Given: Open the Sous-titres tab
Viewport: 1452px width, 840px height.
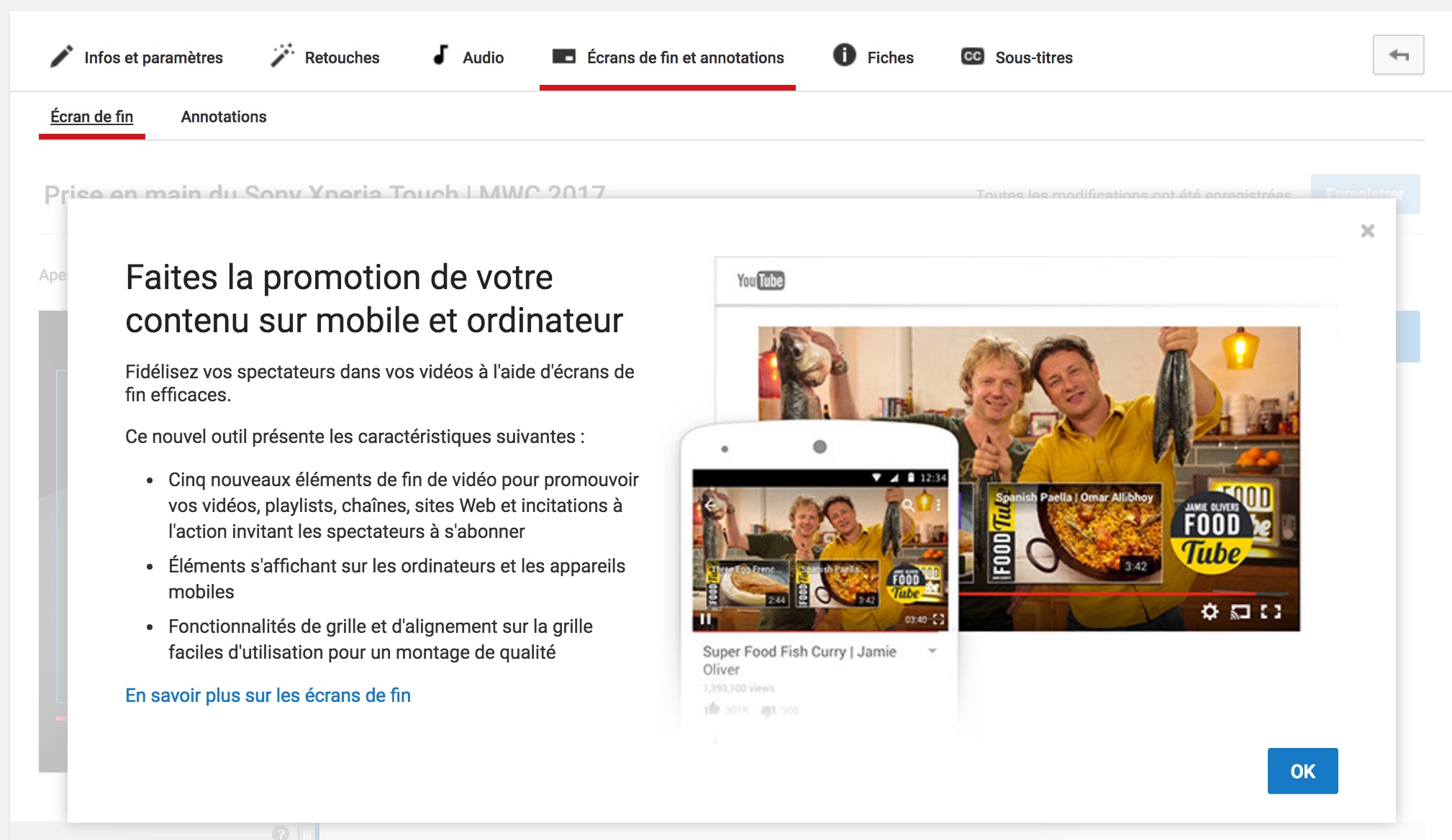Looking at the screenshot, I should (1033, 58).
